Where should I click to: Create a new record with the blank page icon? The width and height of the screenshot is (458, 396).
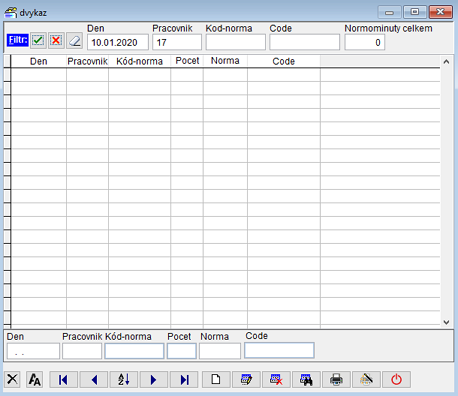216,379
